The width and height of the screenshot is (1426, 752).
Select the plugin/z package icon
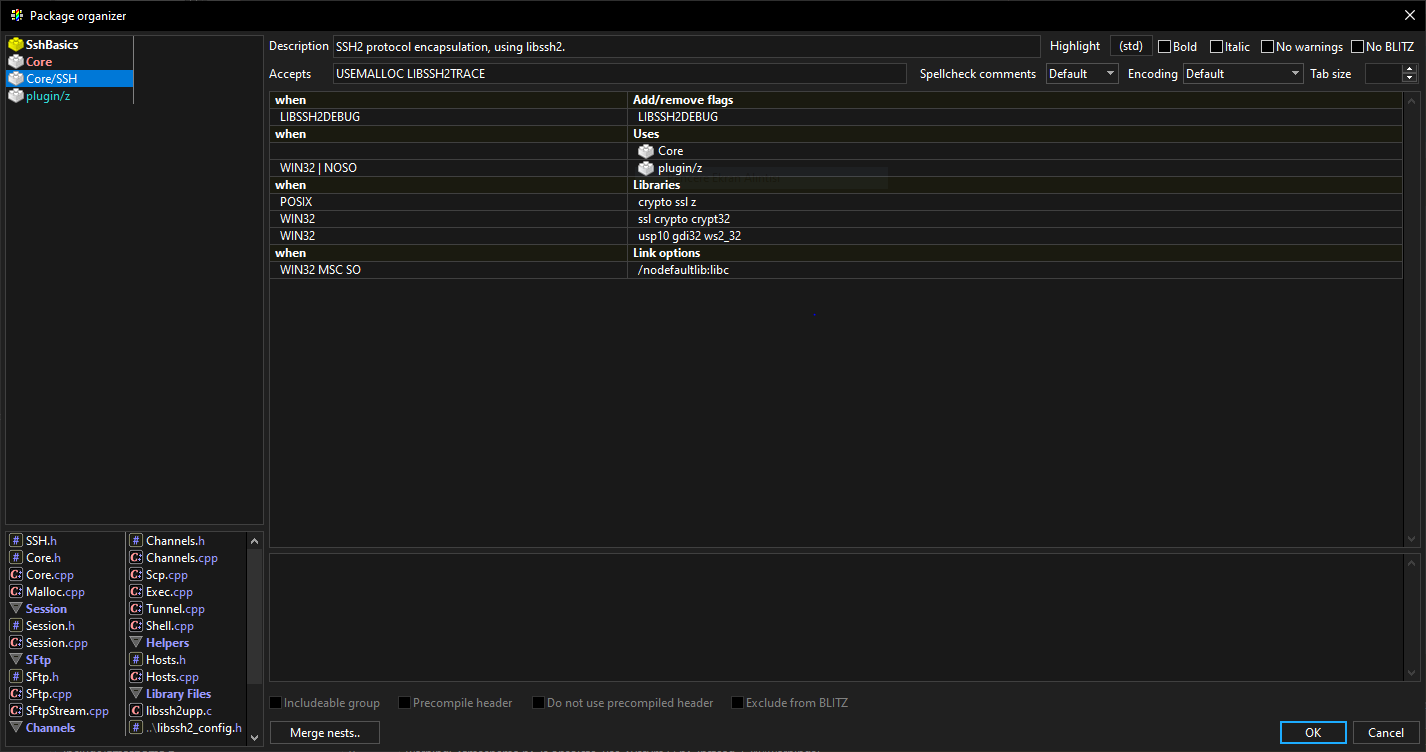click(x=15, y=96)
